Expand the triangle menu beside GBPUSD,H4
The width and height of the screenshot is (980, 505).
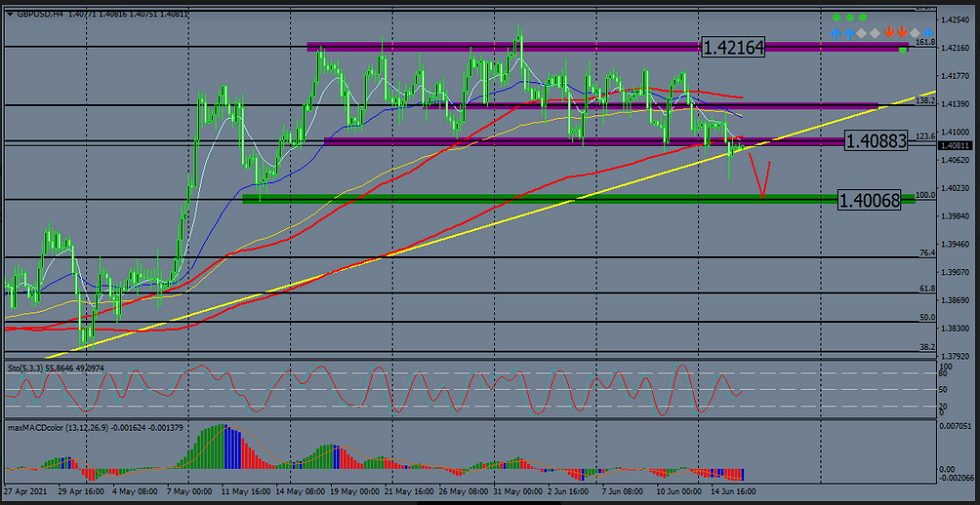(x=10, y=14)
